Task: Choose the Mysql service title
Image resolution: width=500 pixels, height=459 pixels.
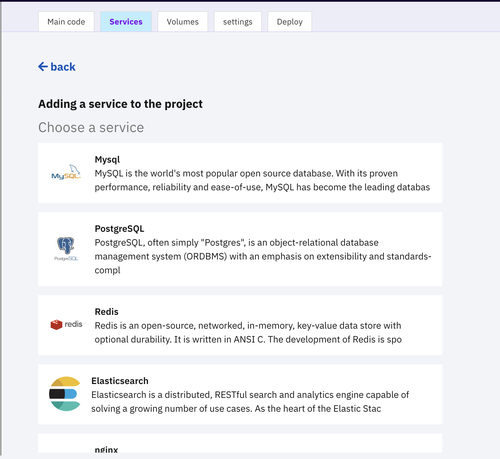Action: click(107, 160)
